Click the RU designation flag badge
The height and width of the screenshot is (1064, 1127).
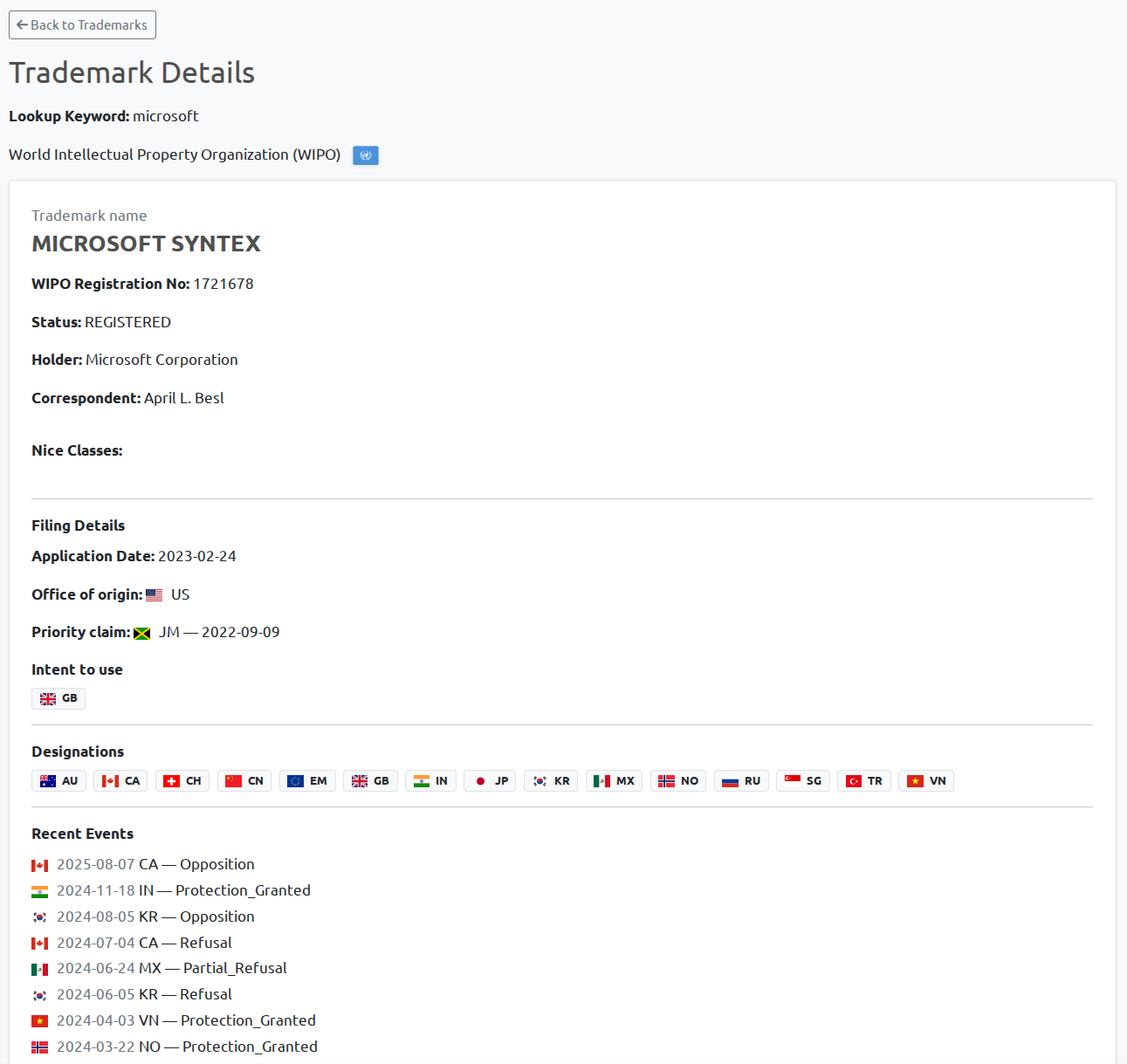(x=741, y=780)
